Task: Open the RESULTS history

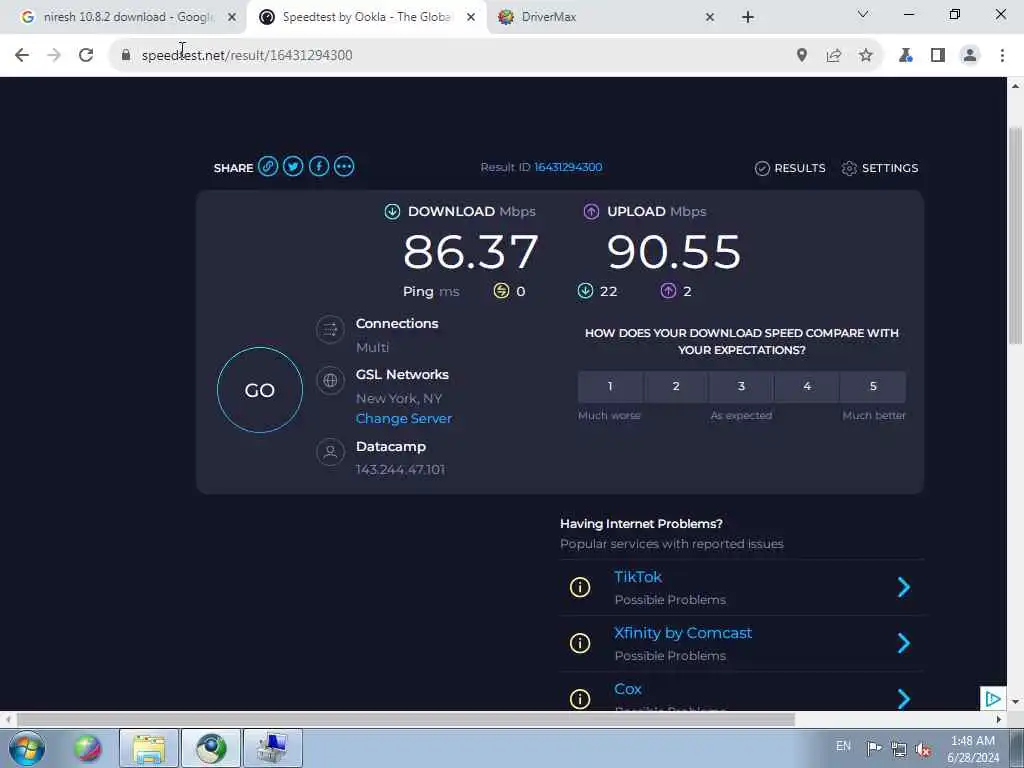Action: coord(790,168)
